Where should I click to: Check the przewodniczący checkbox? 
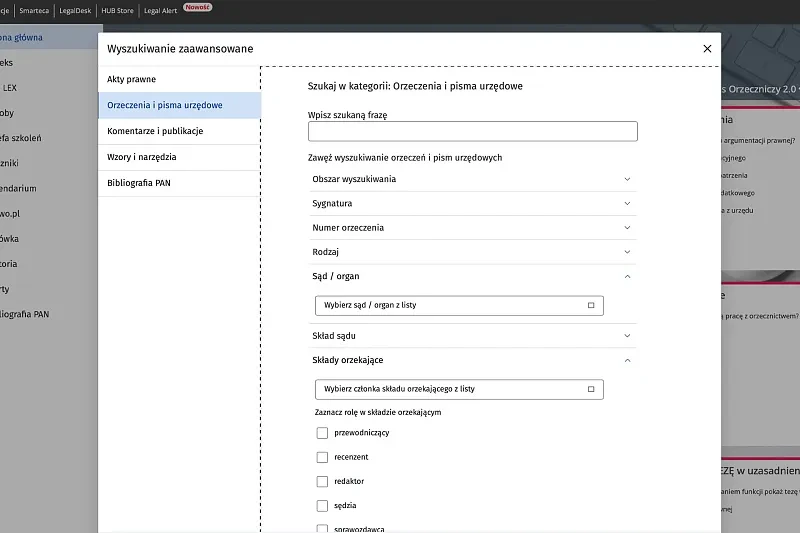[322, 433]
